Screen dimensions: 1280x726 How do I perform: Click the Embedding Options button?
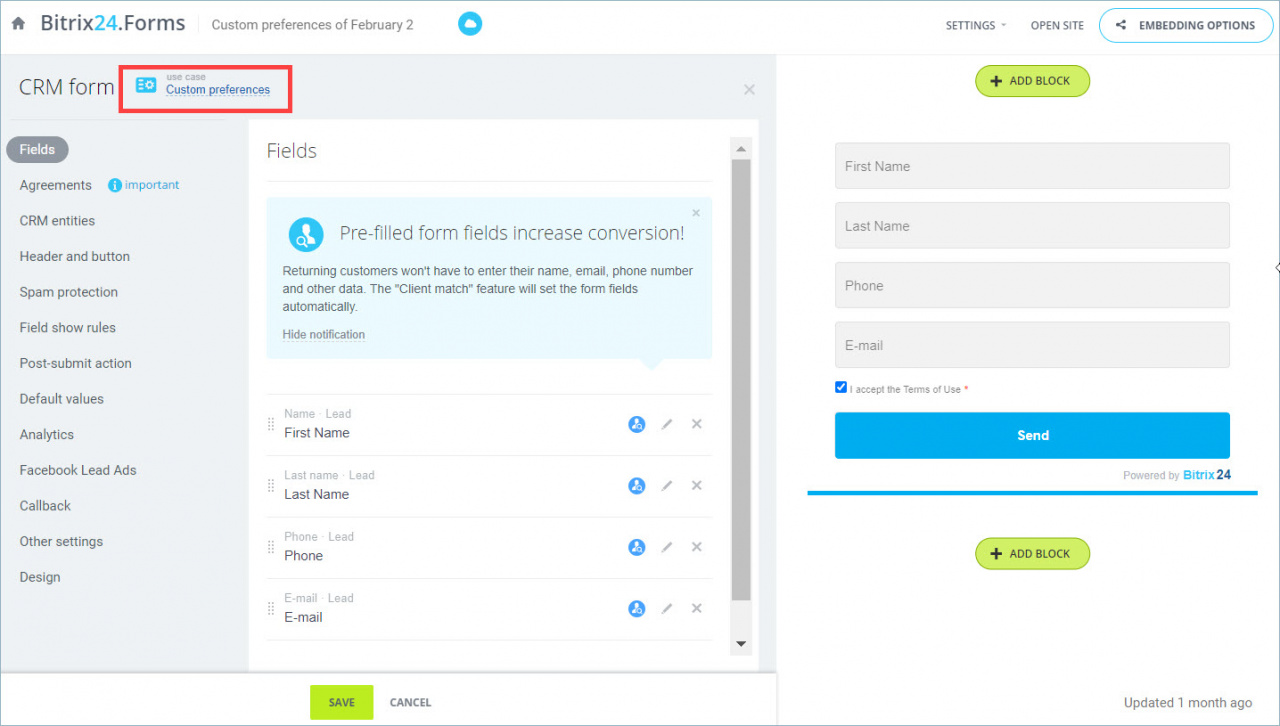tap(1185, 26)
